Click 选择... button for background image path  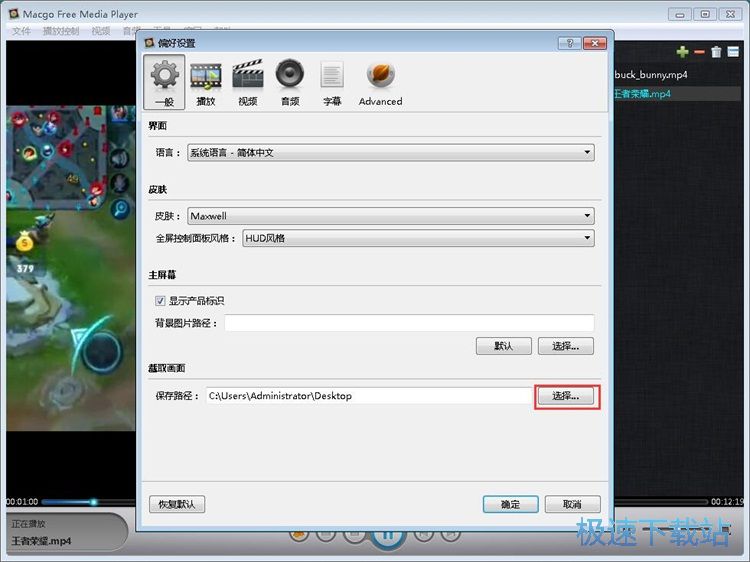coord(566,346)
